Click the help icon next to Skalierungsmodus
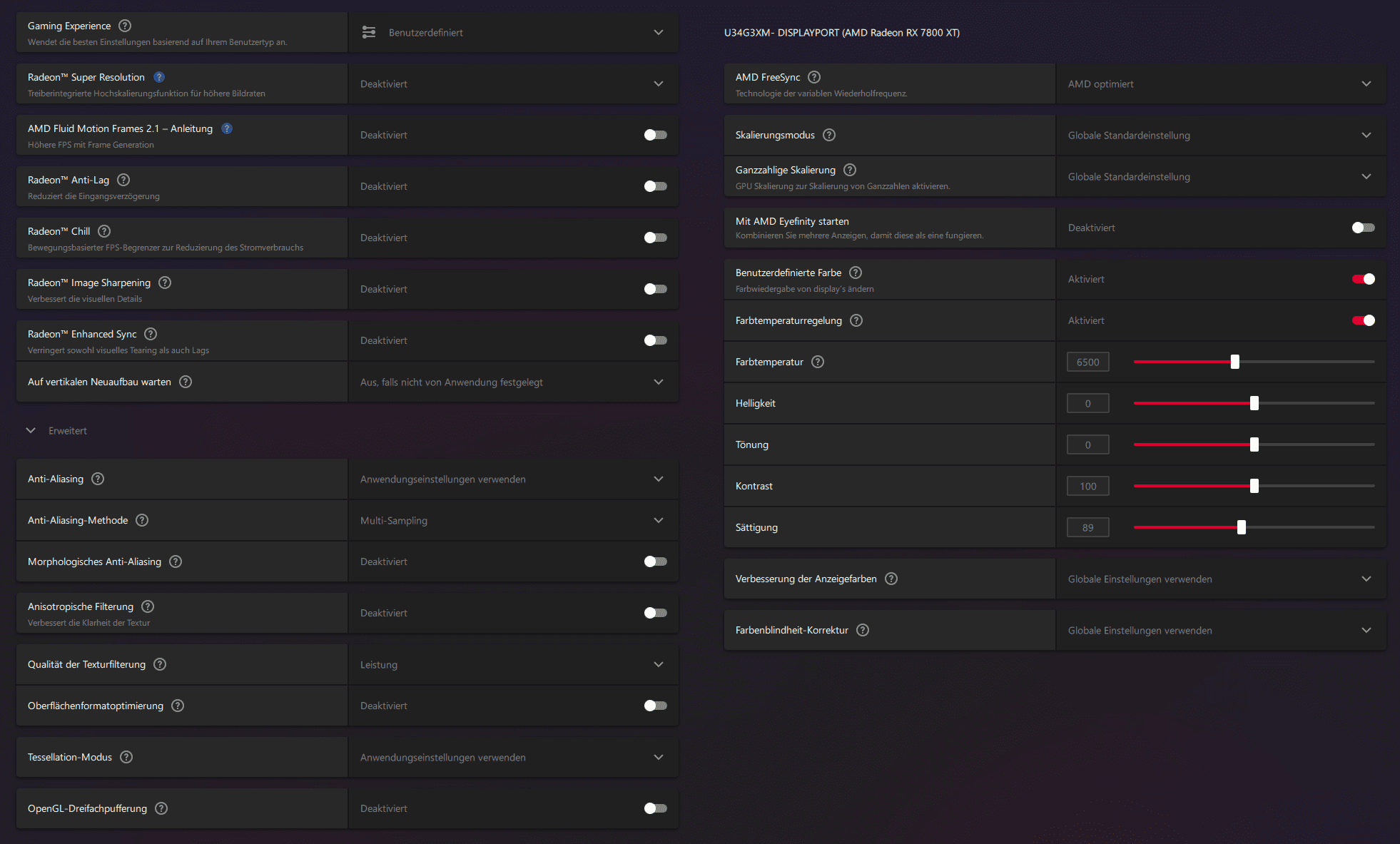This screenshot has height=844, width=1400. click(829, 135)
